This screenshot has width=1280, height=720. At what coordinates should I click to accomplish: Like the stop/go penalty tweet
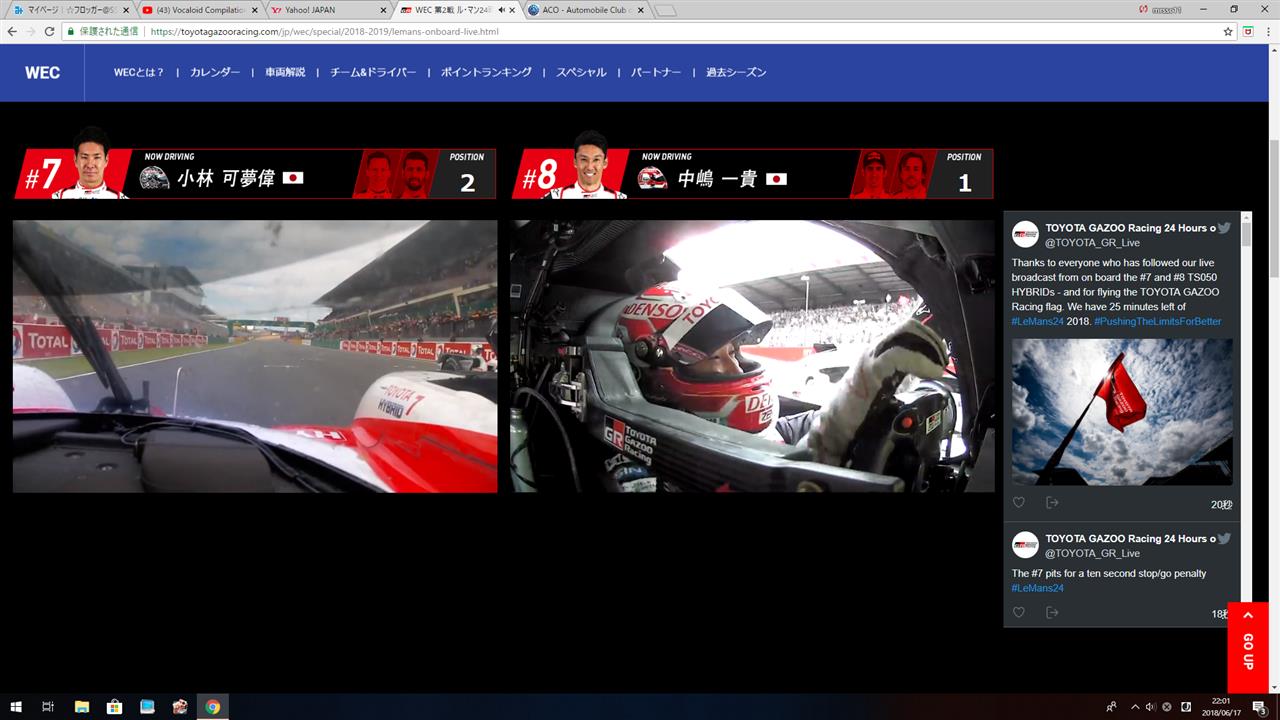1019,612
